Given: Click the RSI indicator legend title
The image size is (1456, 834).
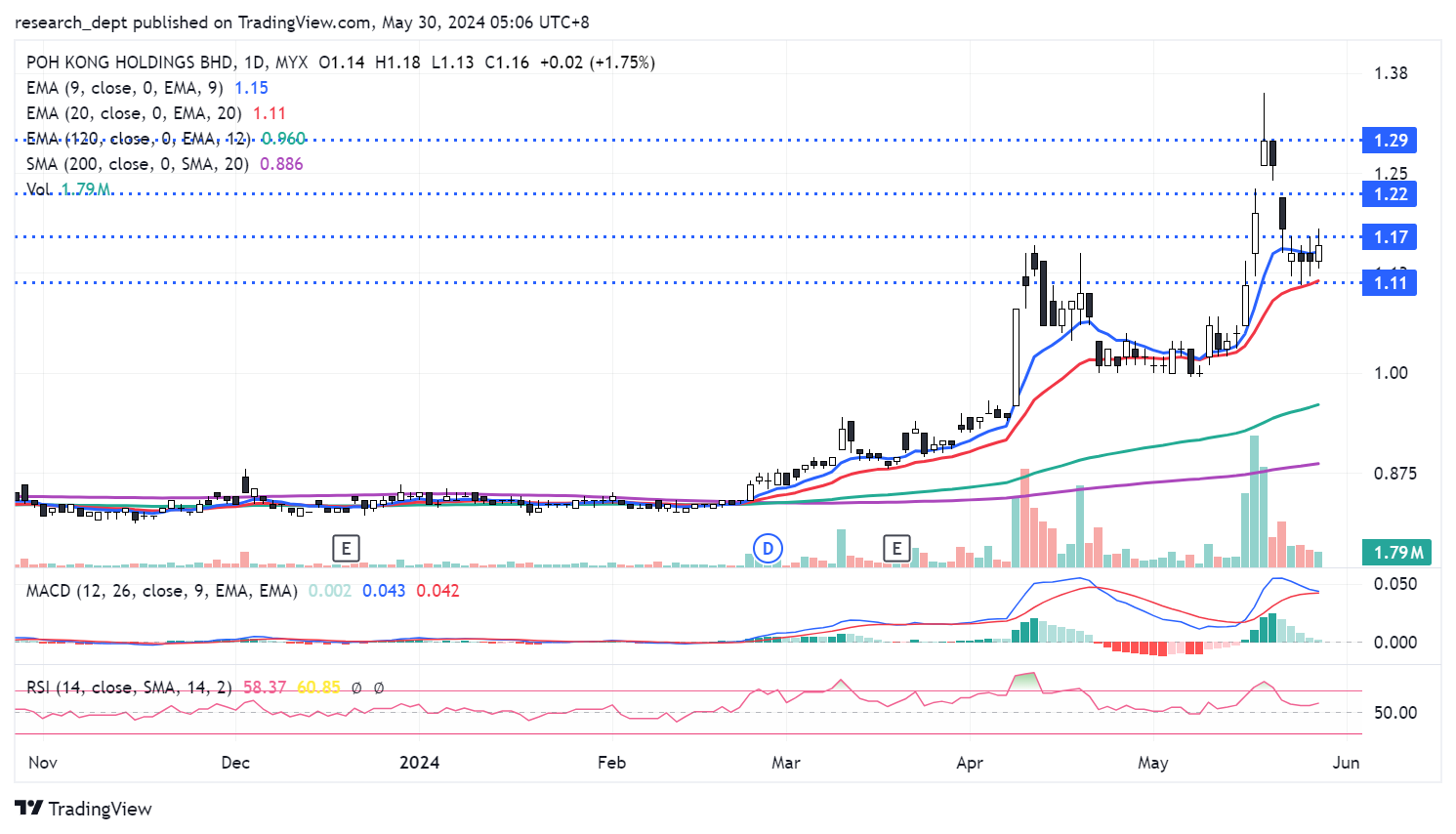Looking at the screenshot, I should [x=129, y=688].
